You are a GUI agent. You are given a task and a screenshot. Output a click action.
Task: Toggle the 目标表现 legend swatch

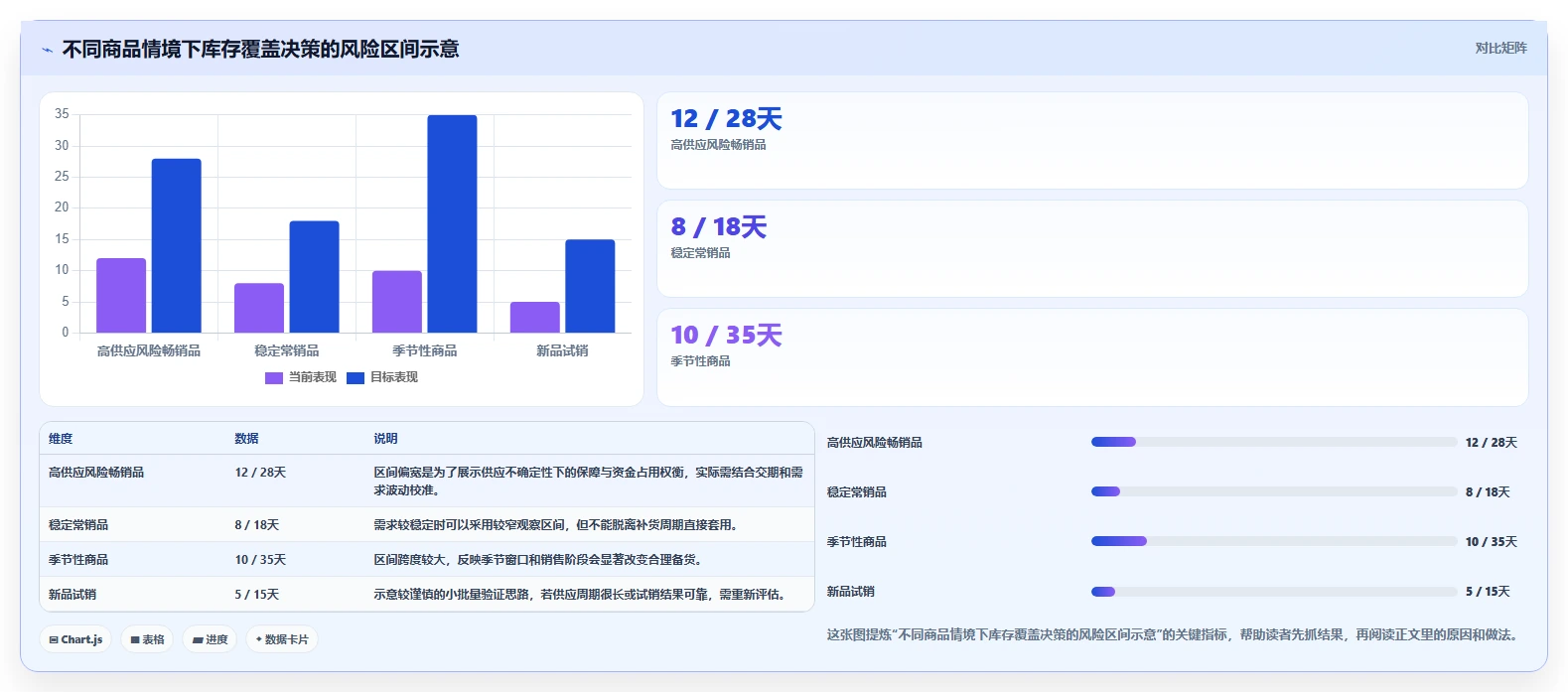[x=356, y=378]
